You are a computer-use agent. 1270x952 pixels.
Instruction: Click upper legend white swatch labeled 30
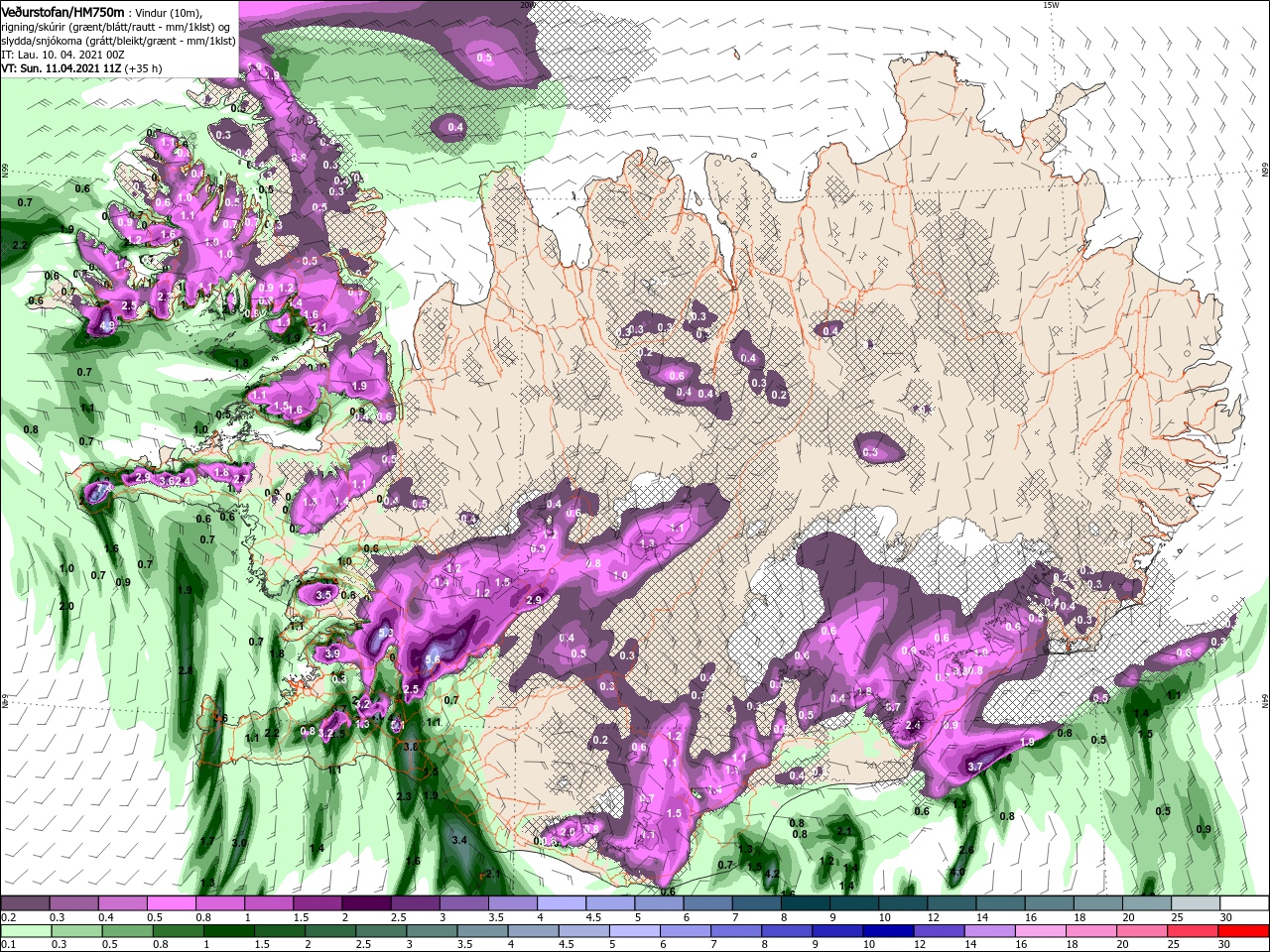[1245, 904]
